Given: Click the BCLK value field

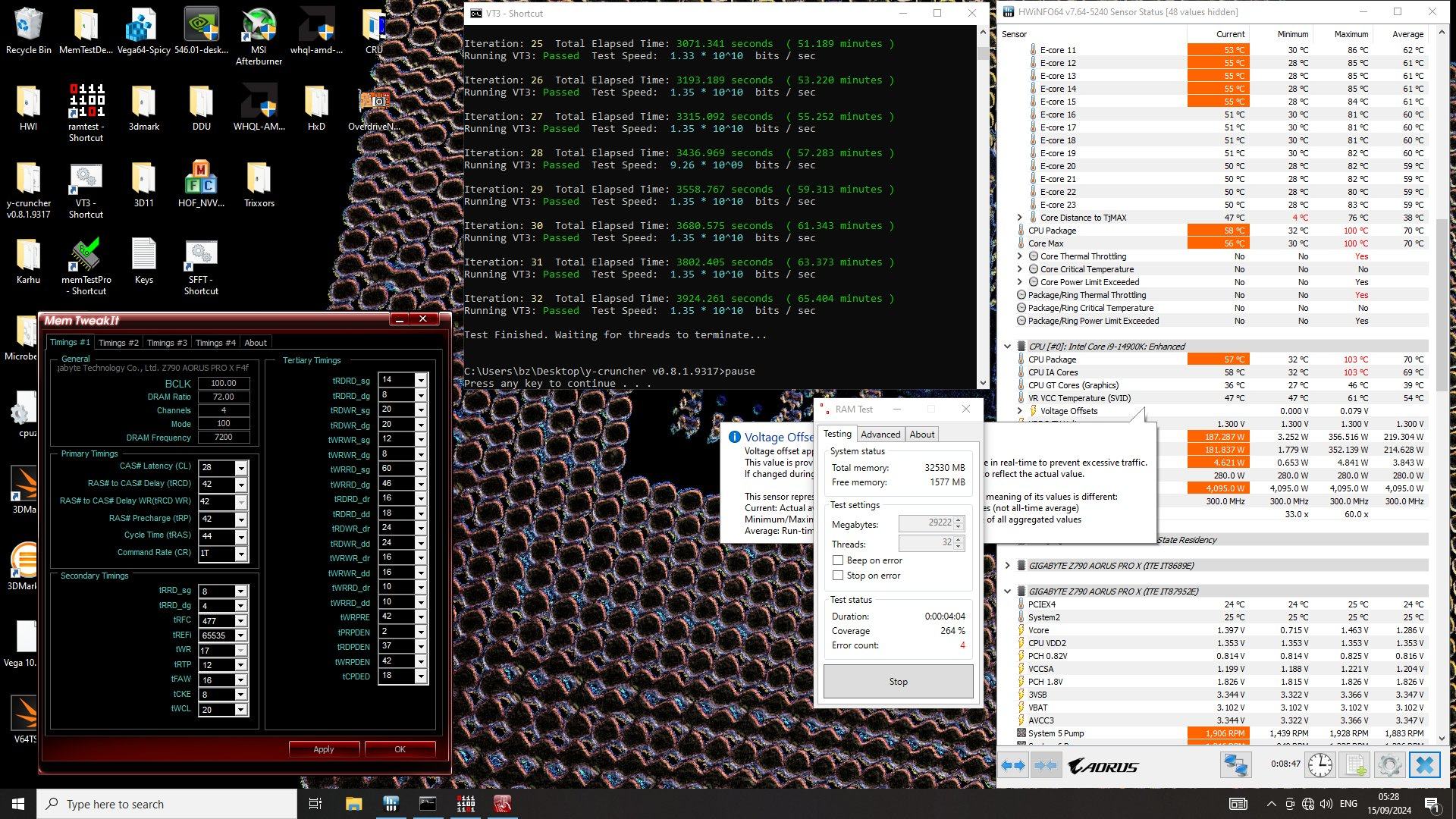Looking at the screenshot, I should 224,383.
